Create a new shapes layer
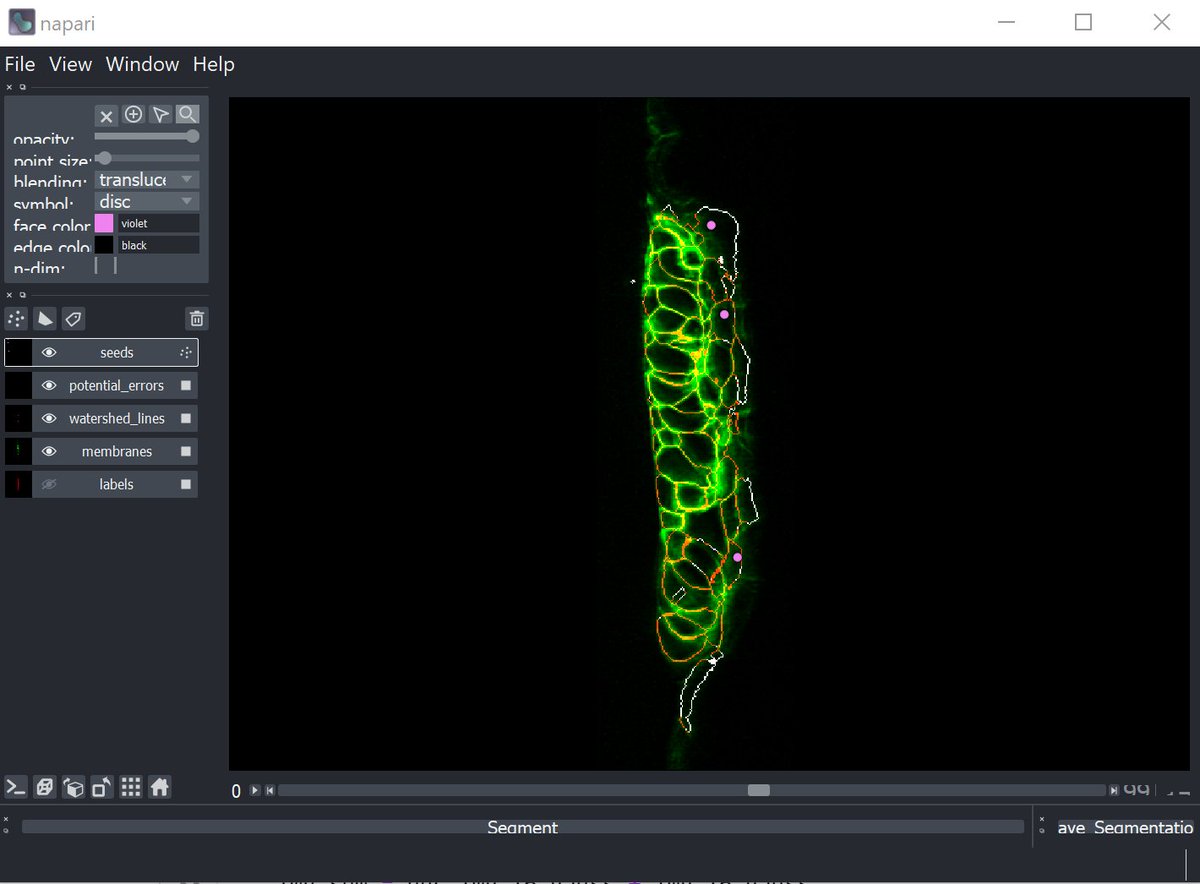 pyautogui.click(x=45, y=319)
